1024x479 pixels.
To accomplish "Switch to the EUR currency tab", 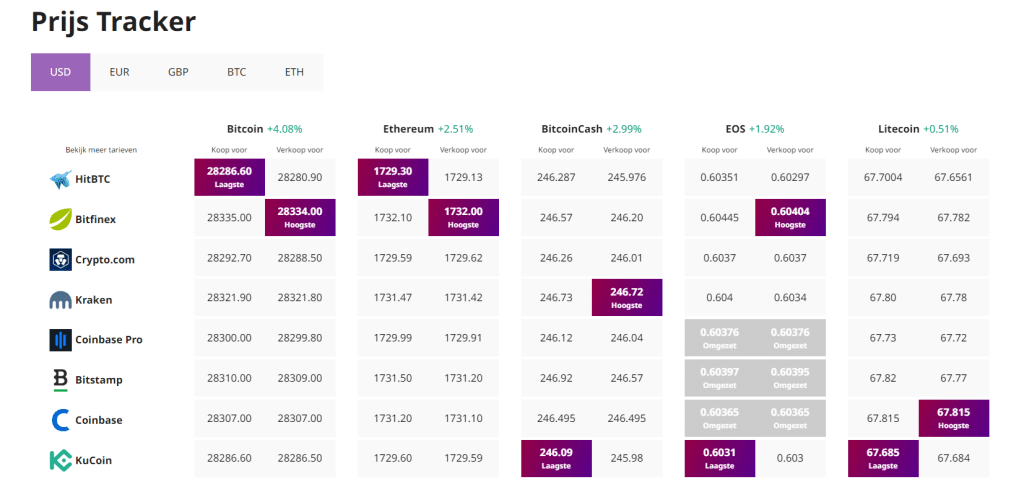I will coord(120,72).
